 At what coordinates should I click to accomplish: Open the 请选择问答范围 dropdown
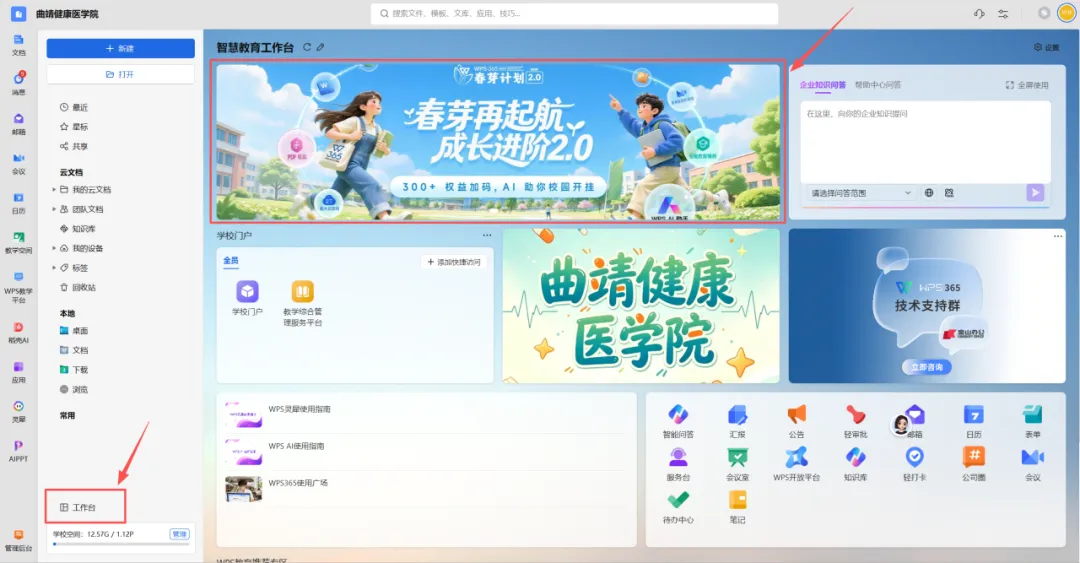(860, 193)
